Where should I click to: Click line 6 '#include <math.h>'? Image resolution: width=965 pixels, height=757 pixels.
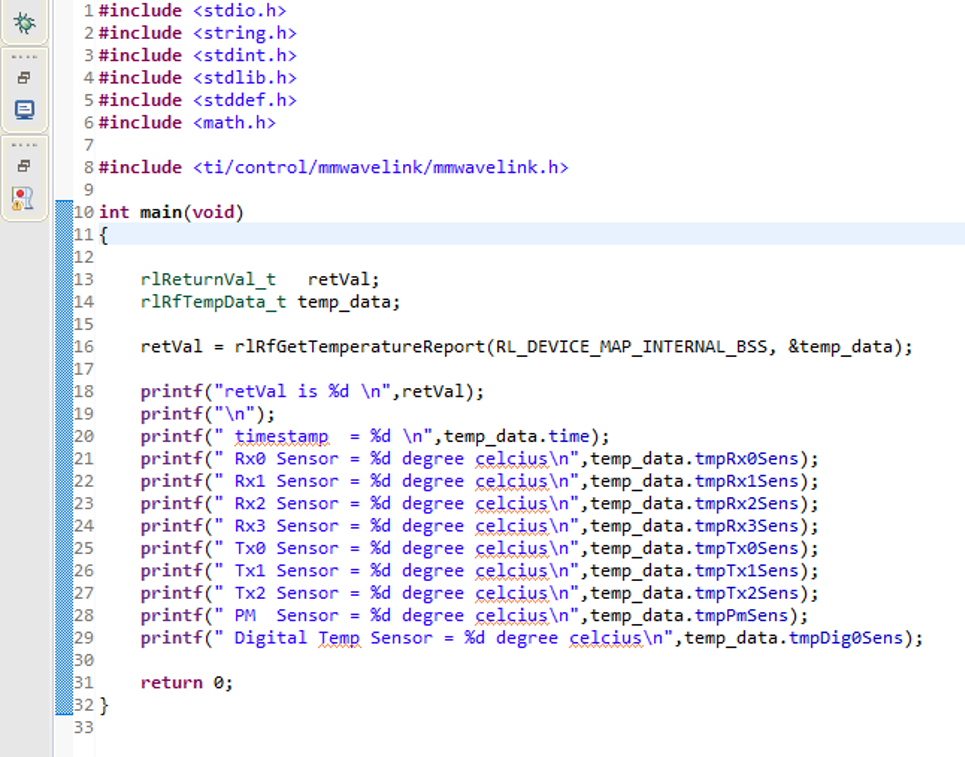click(187, 122)
